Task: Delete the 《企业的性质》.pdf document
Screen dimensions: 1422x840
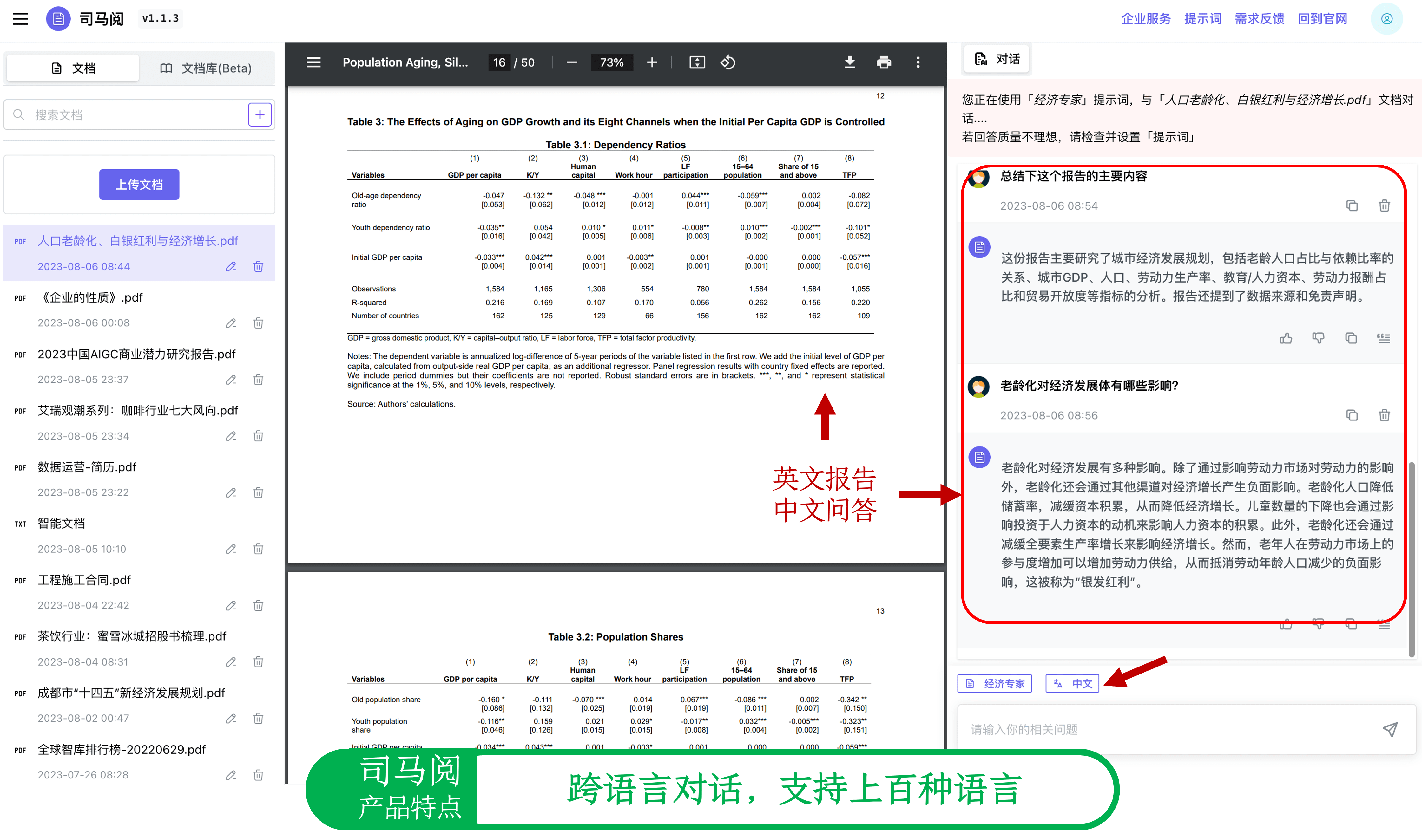Action: click(258, 323)
